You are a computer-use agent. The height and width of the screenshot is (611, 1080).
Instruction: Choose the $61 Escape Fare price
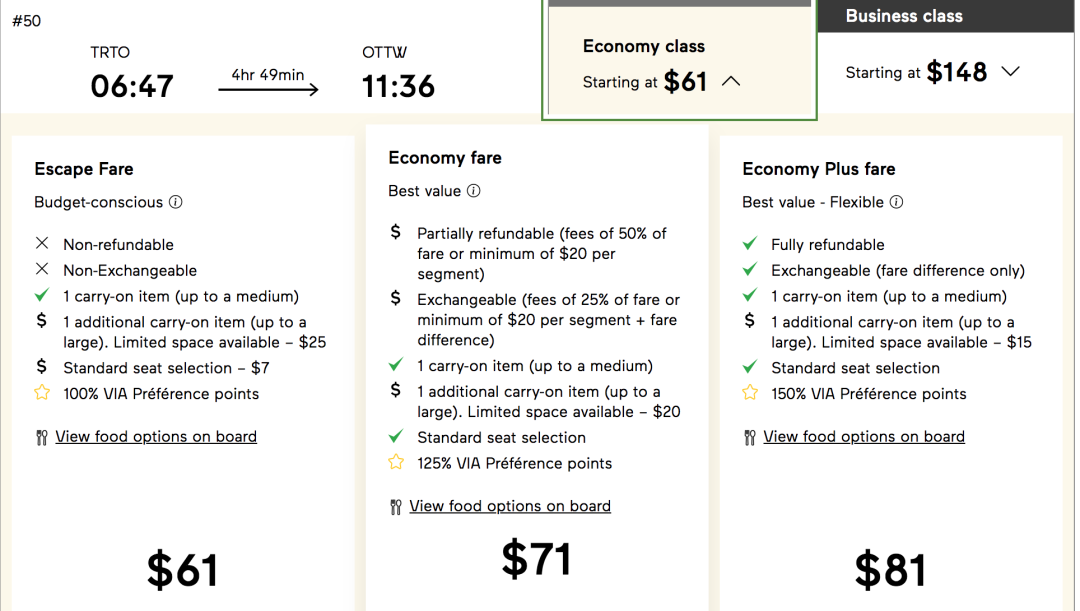coord(183,570)
